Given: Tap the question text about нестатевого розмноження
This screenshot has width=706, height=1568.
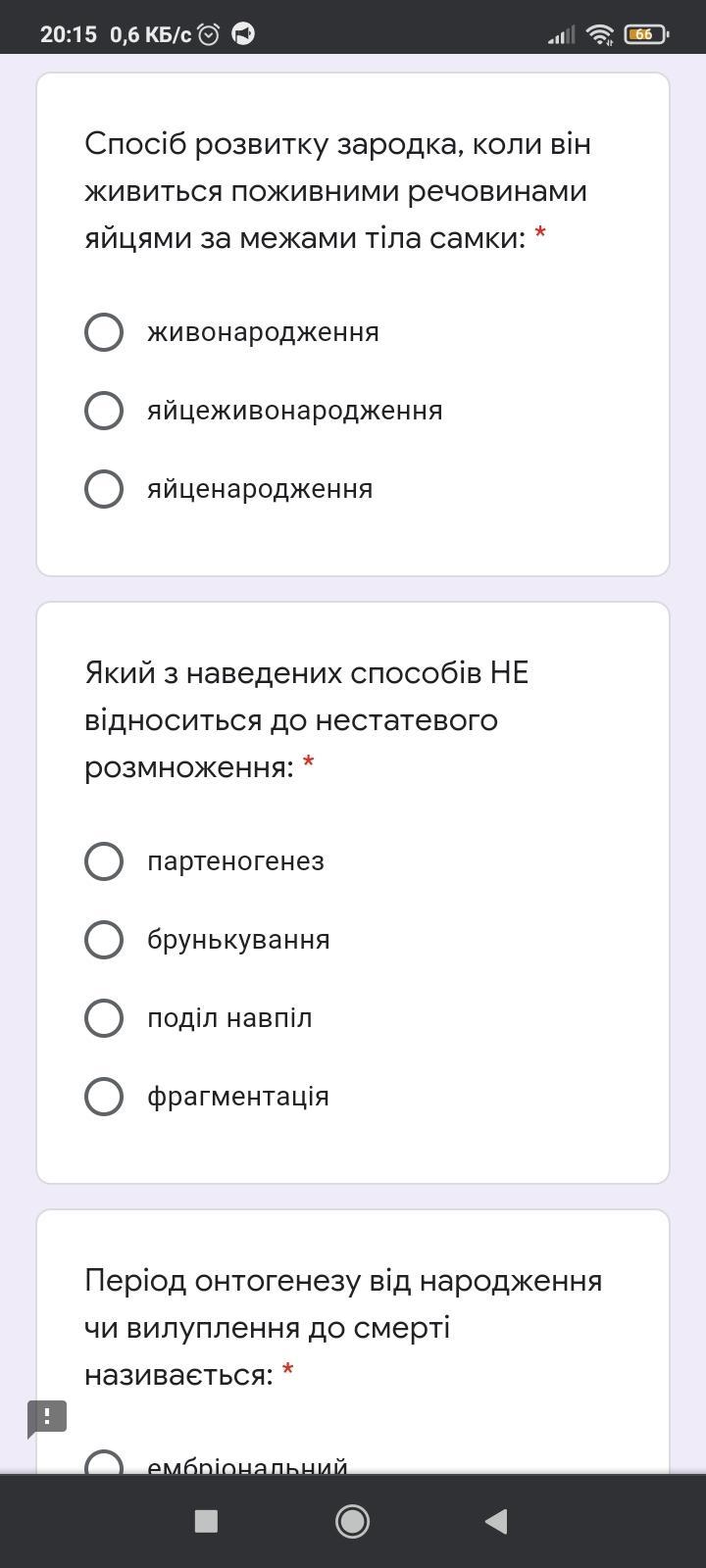Looking at the screenshot, I should coord(306,720).
